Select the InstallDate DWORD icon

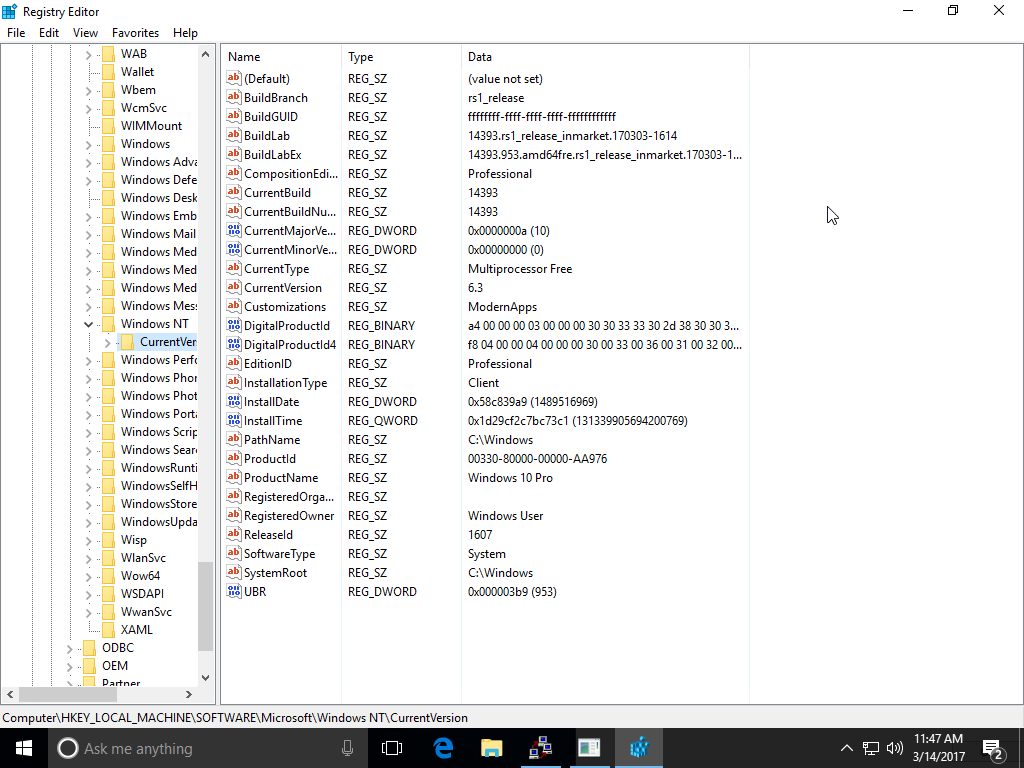[234, 402]
